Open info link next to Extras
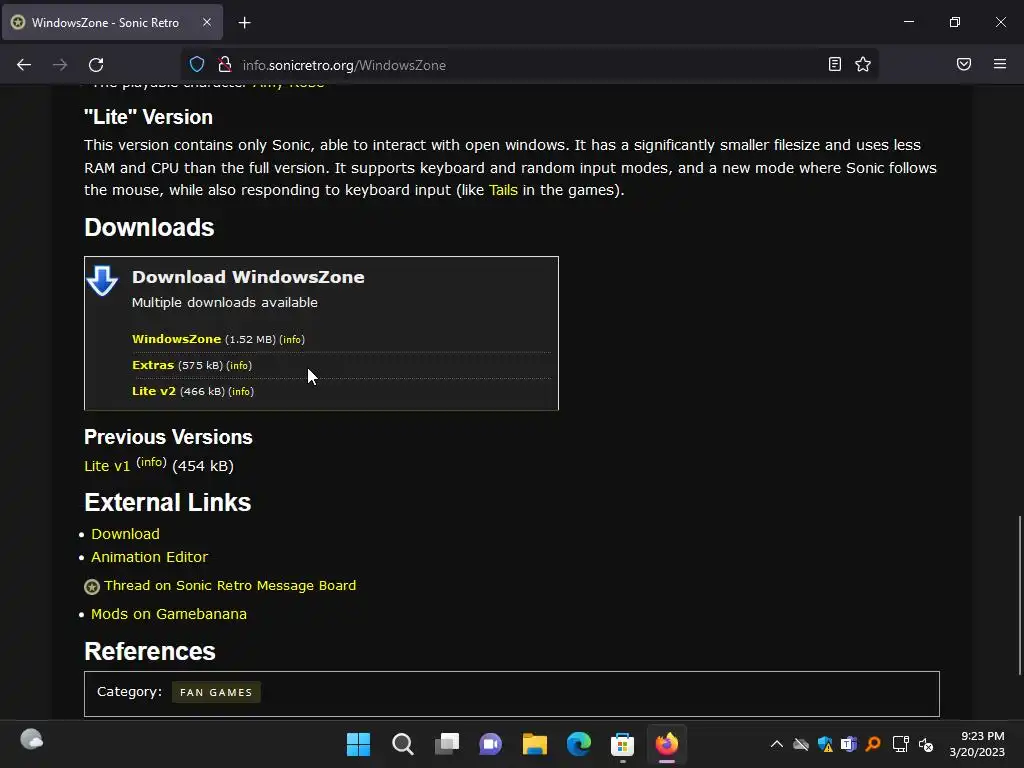1024x768 pixels. (x=239, y=366)
